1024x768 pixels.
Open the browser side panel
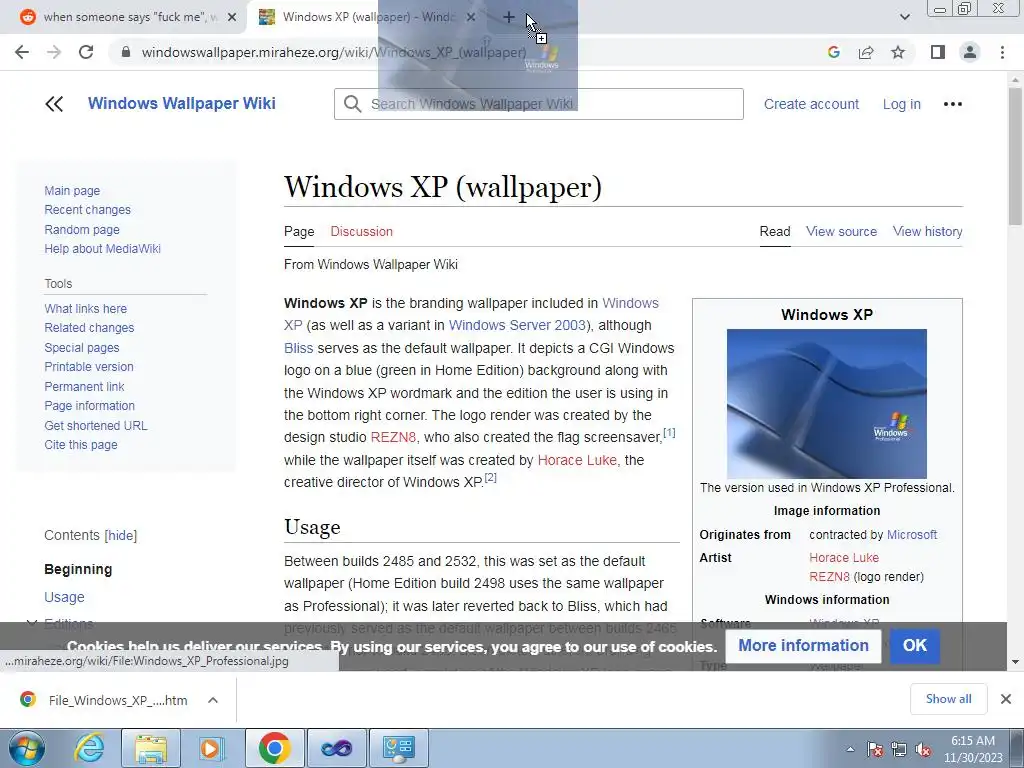click(938, 52)
